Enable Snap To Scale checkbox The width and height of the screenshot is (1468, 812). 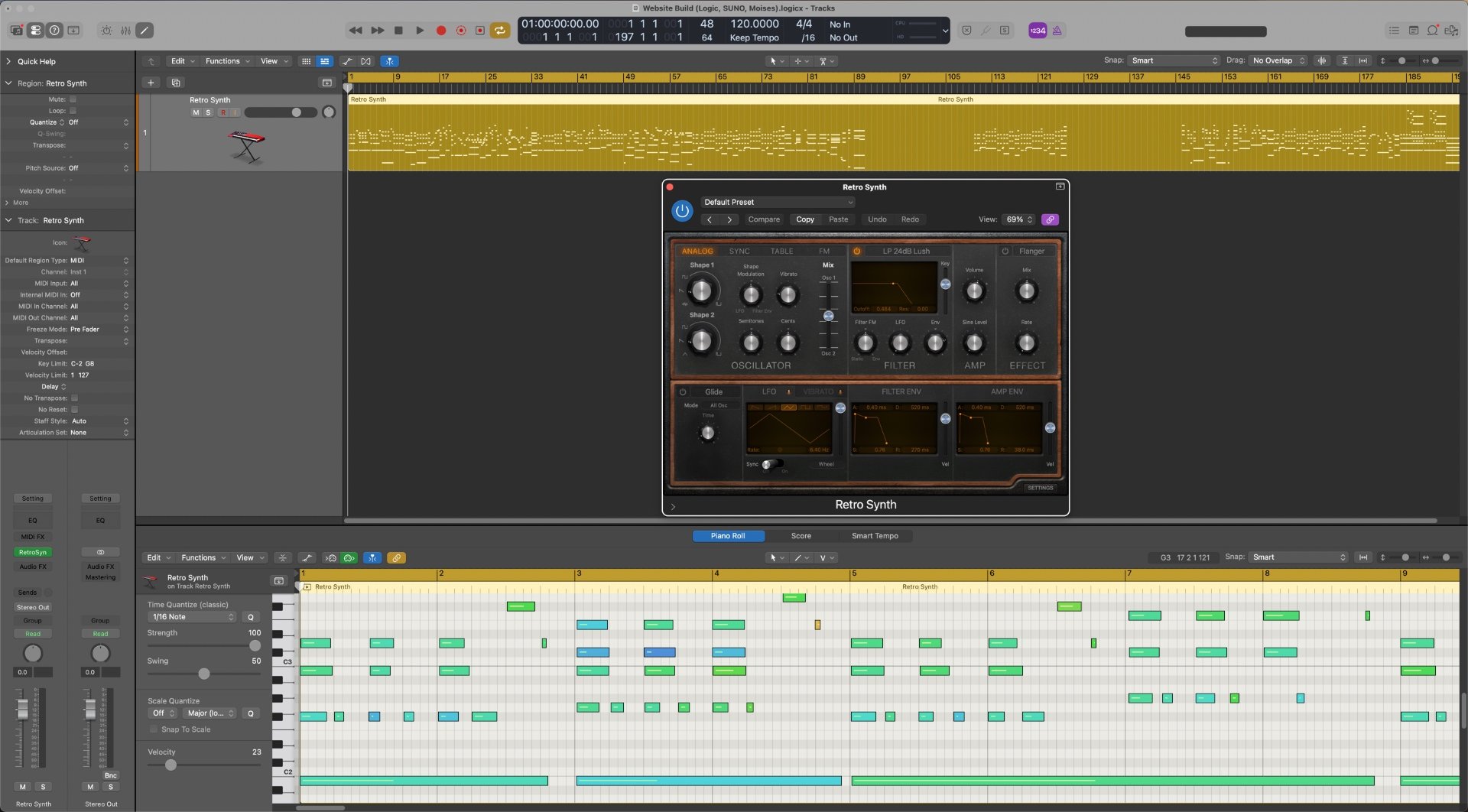(x=153, y=729)
